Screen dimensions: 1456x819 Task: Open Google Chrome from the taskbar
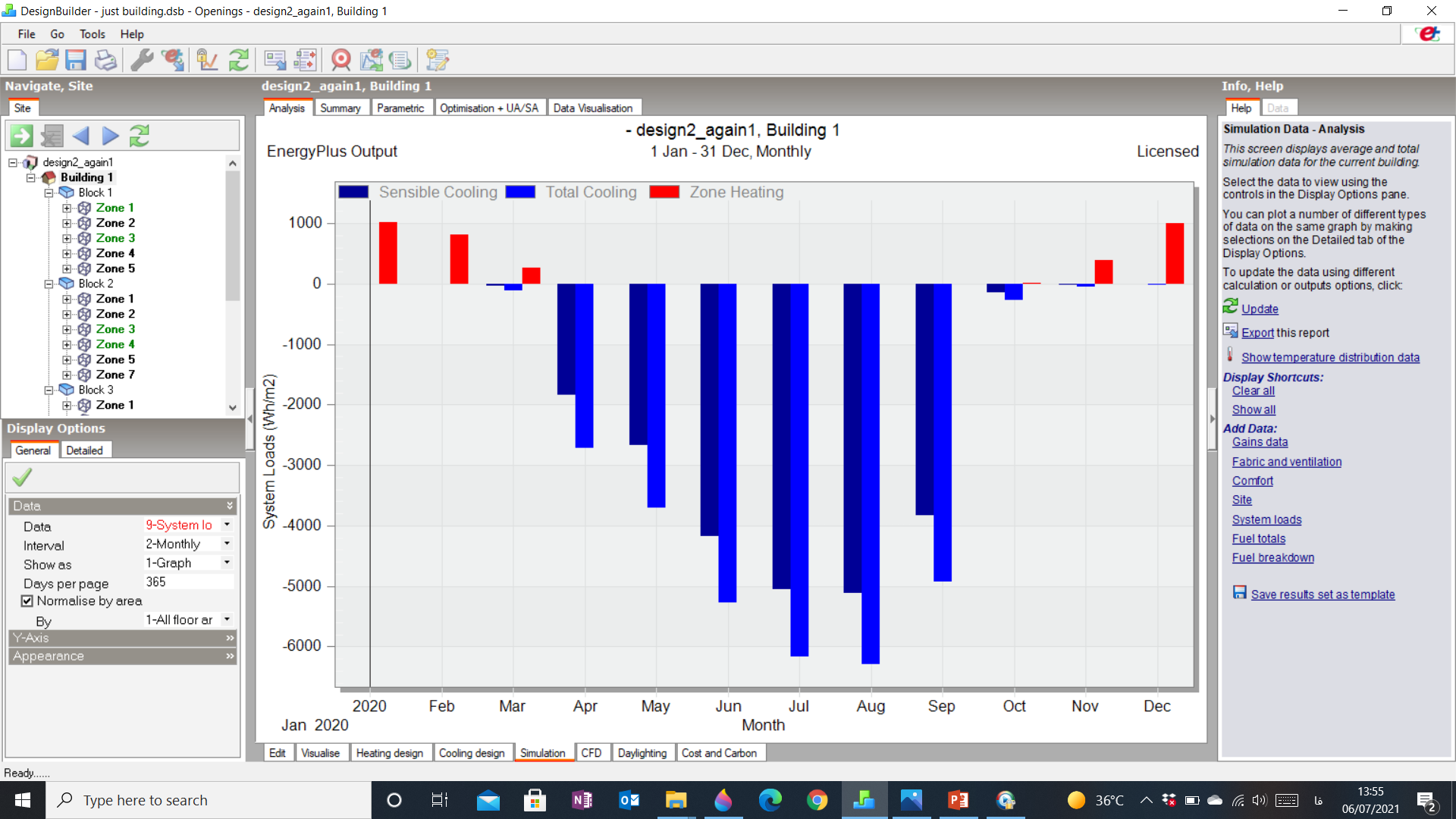click(817, 800)
